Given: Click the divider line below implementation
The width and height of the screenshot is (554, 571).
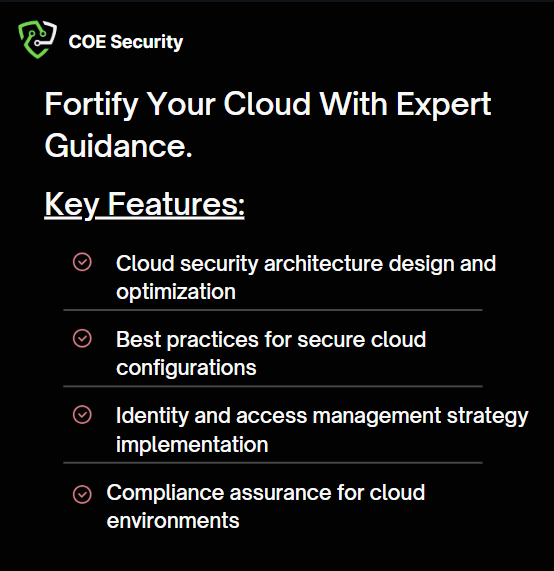Looking at the screenshot, I should [x=273, y=463].
